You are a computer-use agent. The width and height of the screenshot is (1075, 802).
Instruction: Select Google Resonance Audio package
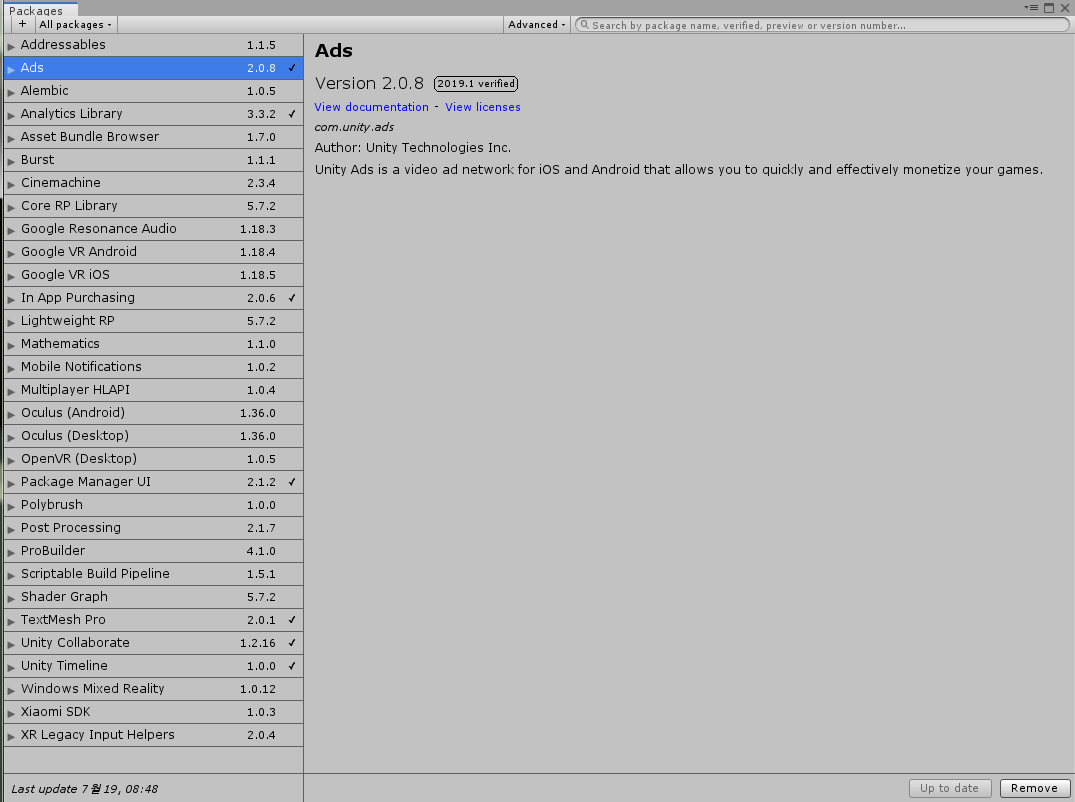(x=154, y=229)
